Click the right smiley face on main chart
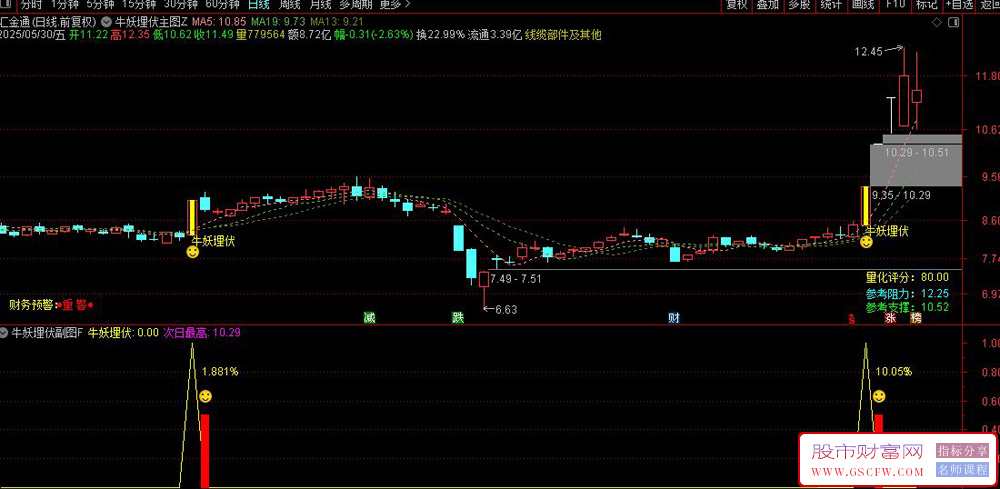1000x489 pixels. pos(865,242)
